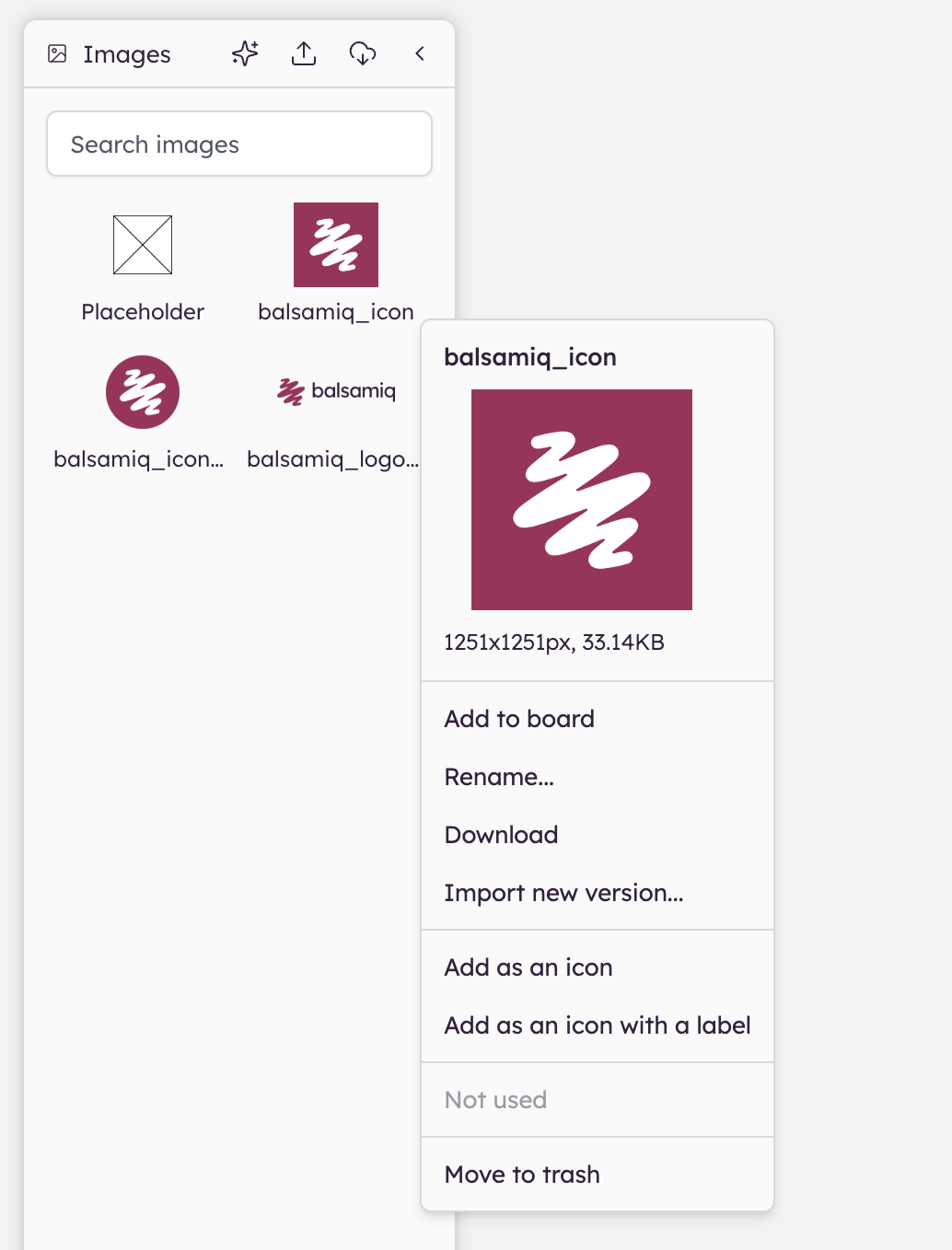Click the large balsamiq_icon preview image
Image resolution: width=952 pixels, height=1250 pixels.
pos(582,500)
